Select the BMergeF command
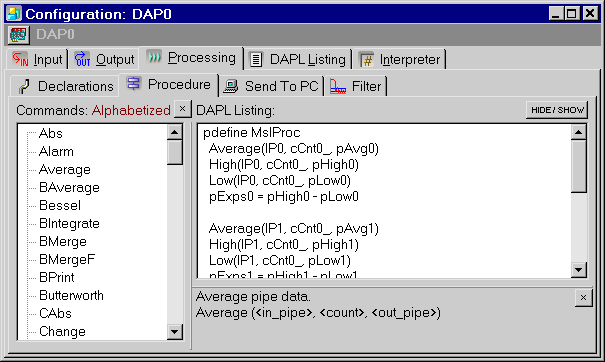Image resolution: width=605 pixels, height=362 pixels. (67, 259)
